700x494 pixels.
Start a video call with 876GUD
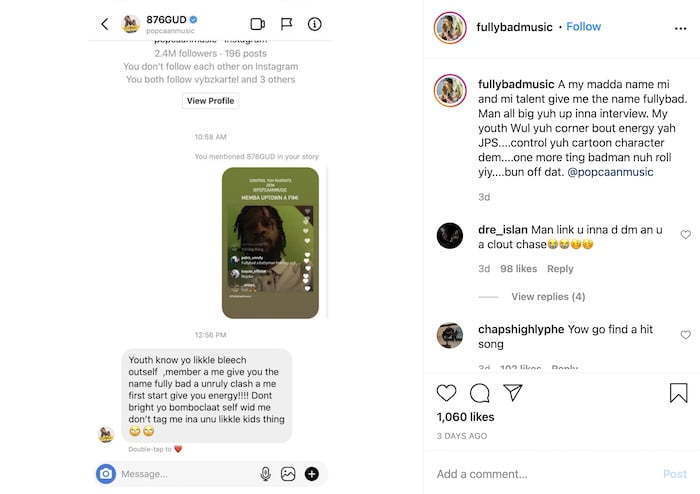(x=258, y=24)
